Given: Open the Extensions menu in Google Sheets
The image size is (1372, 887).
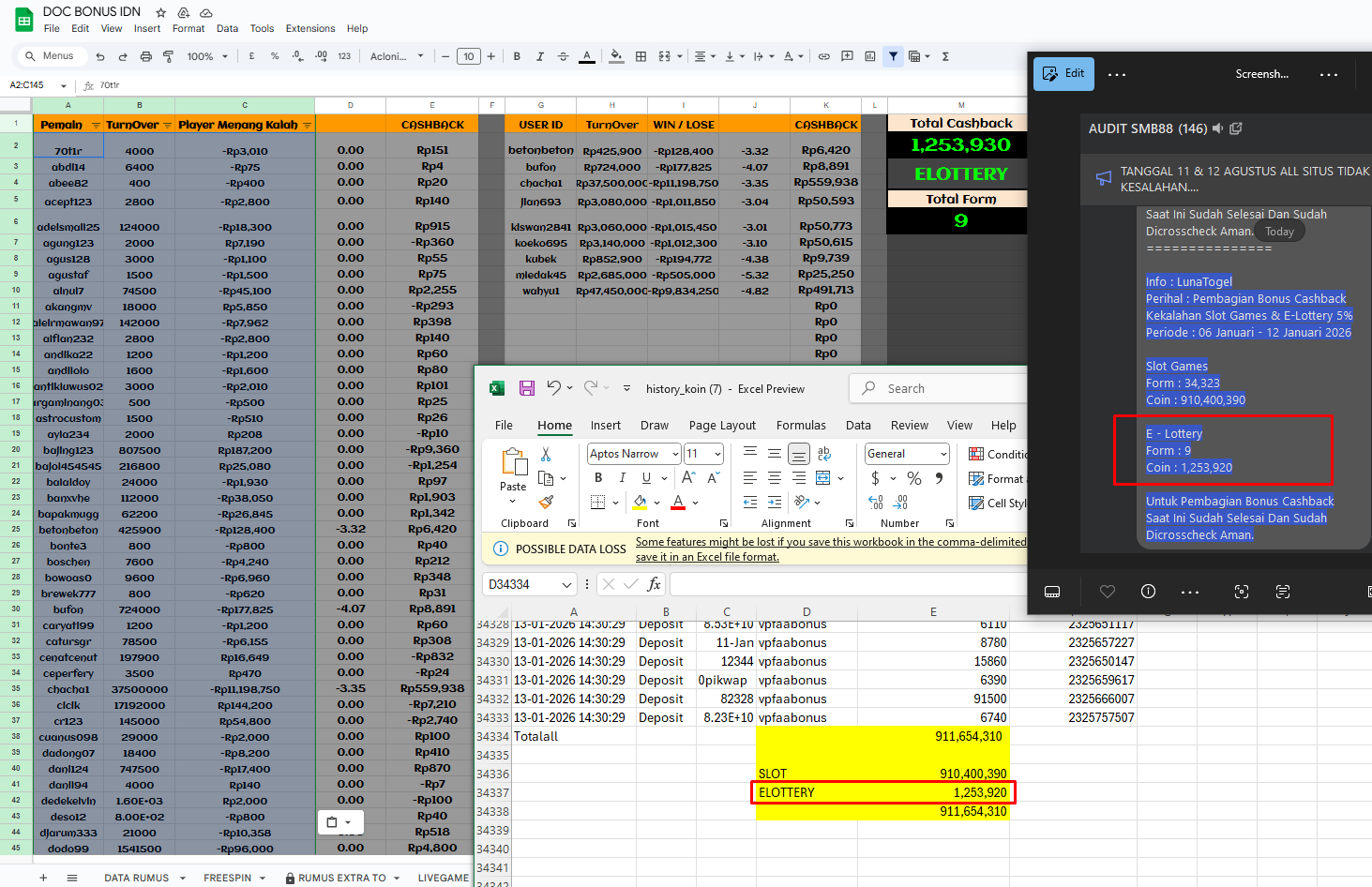Looking at the screenshot, I should click(x=309, y=28).
